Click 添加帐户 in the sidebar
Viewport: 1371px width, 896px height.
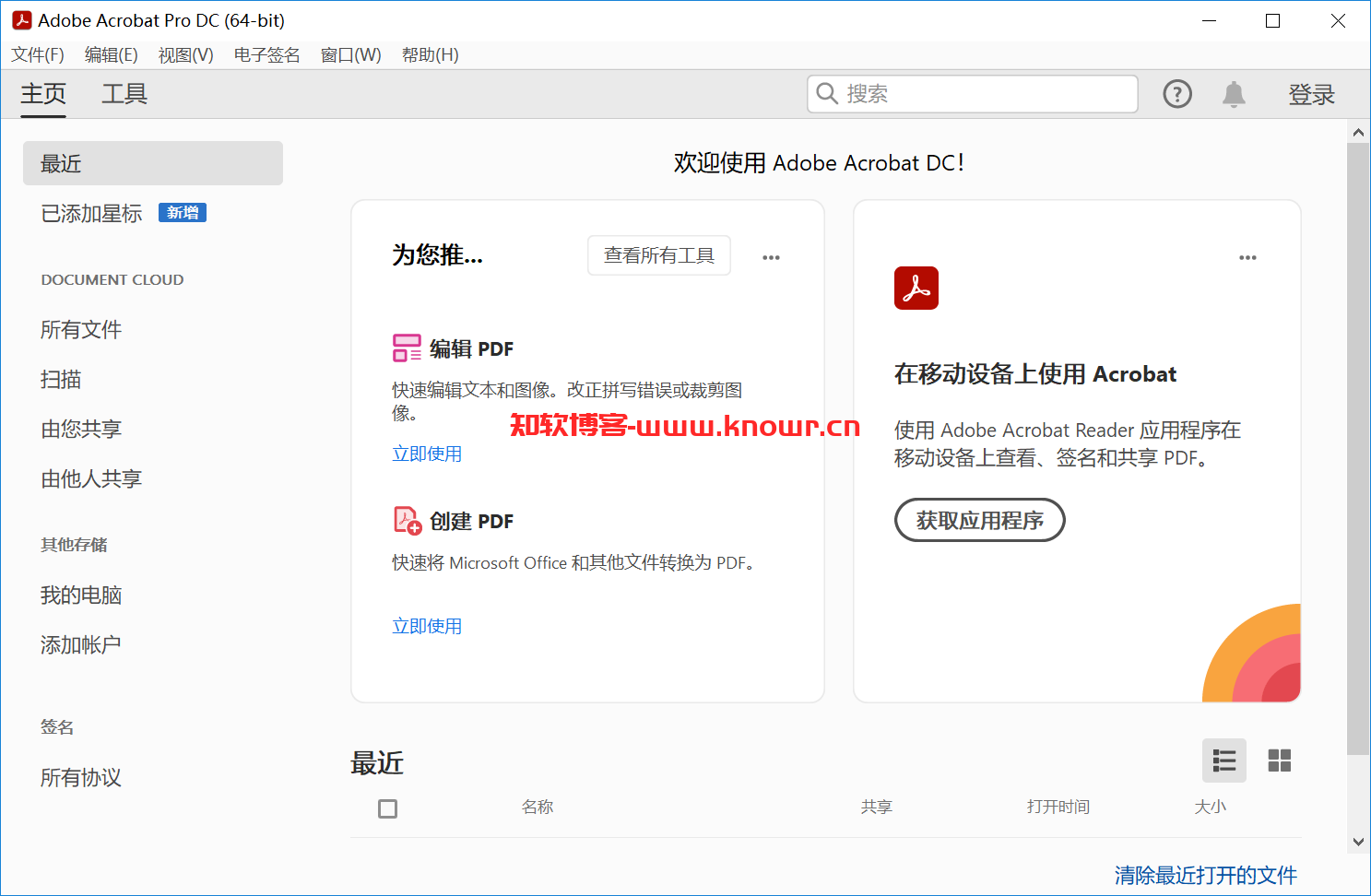point(81,645)
